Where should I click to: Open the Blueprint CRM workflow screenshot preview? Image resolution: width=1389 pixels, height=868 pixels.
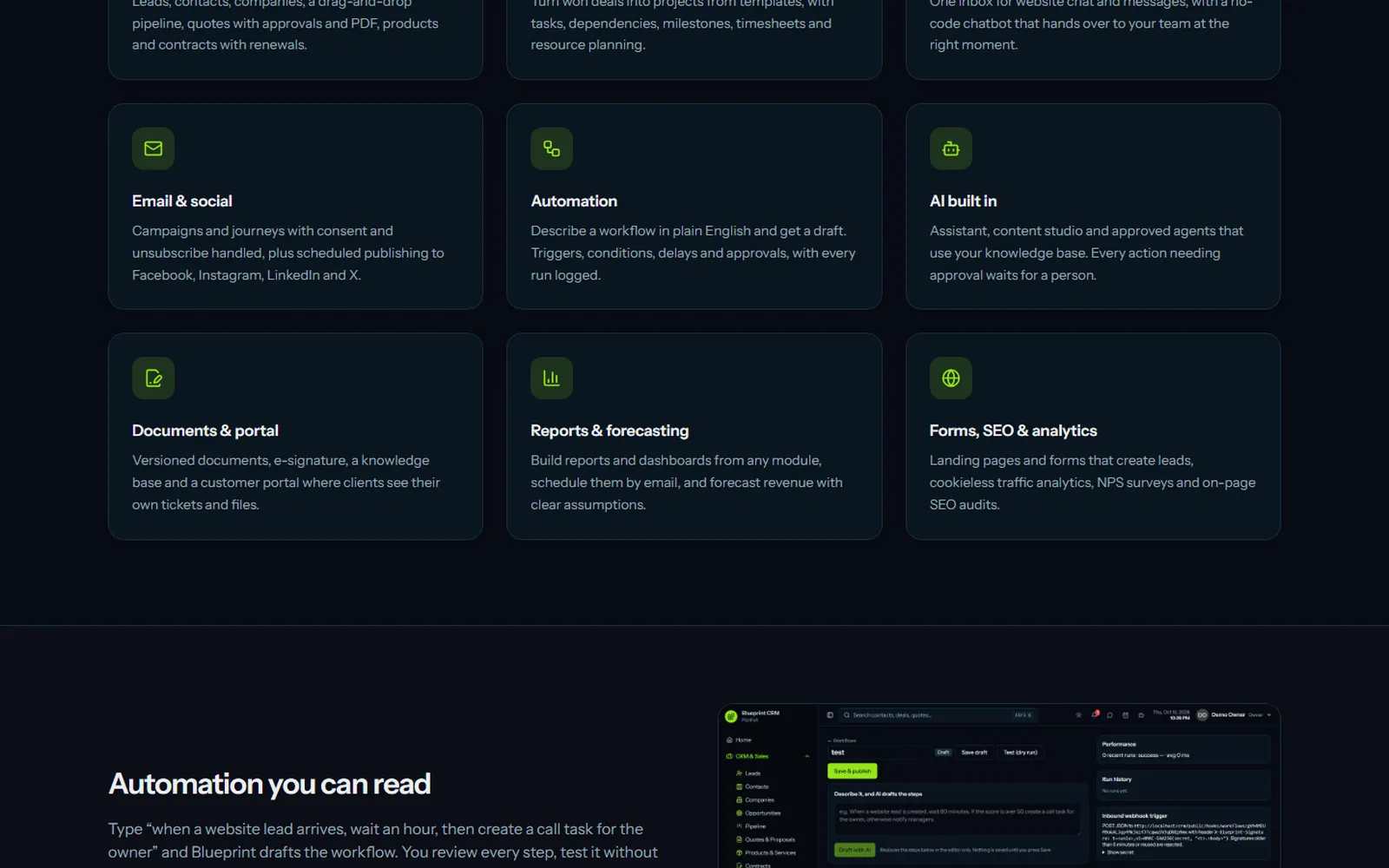(999, 786)
